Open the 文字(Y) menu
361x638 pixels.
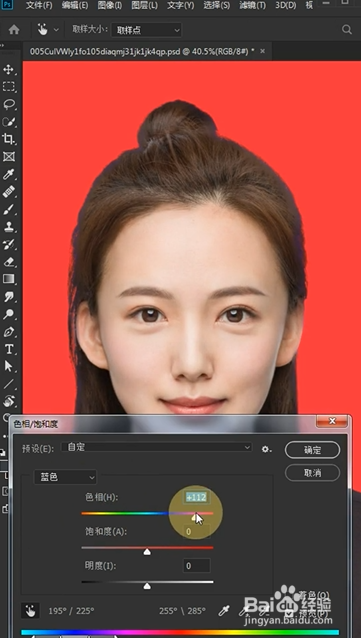point(181,6)
